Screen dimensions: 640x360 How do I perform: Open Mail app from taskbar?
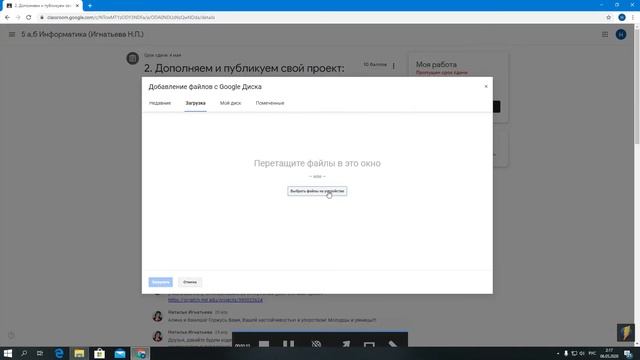(120, 353)
